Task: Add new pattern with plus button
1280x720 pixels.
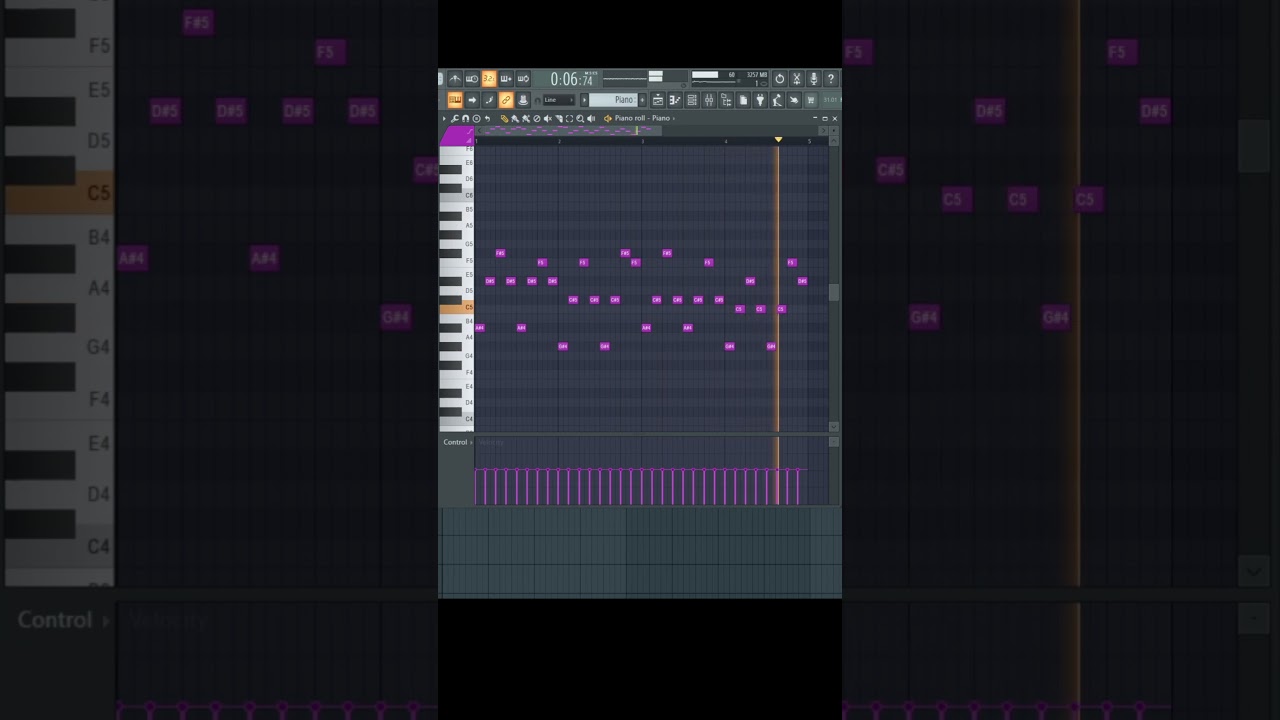Action: pos(642,100)
